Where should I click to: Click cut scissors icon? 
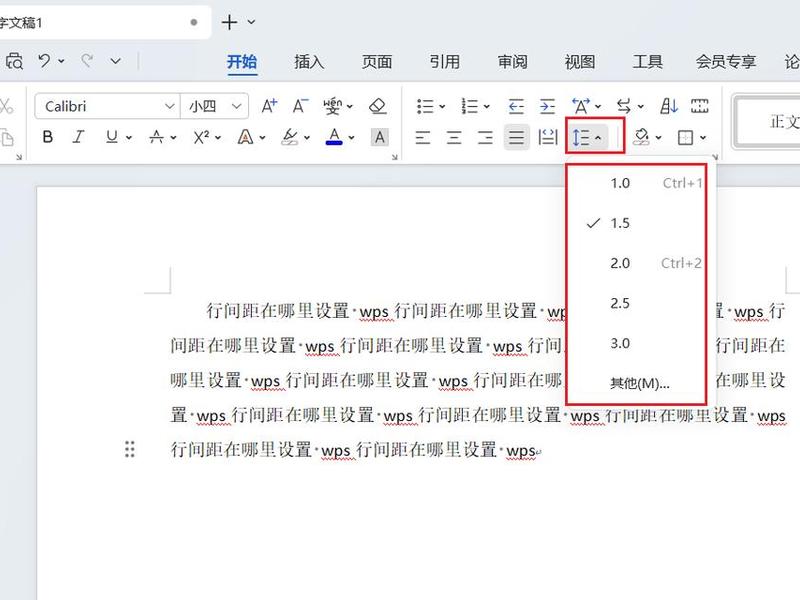[7, 107]
